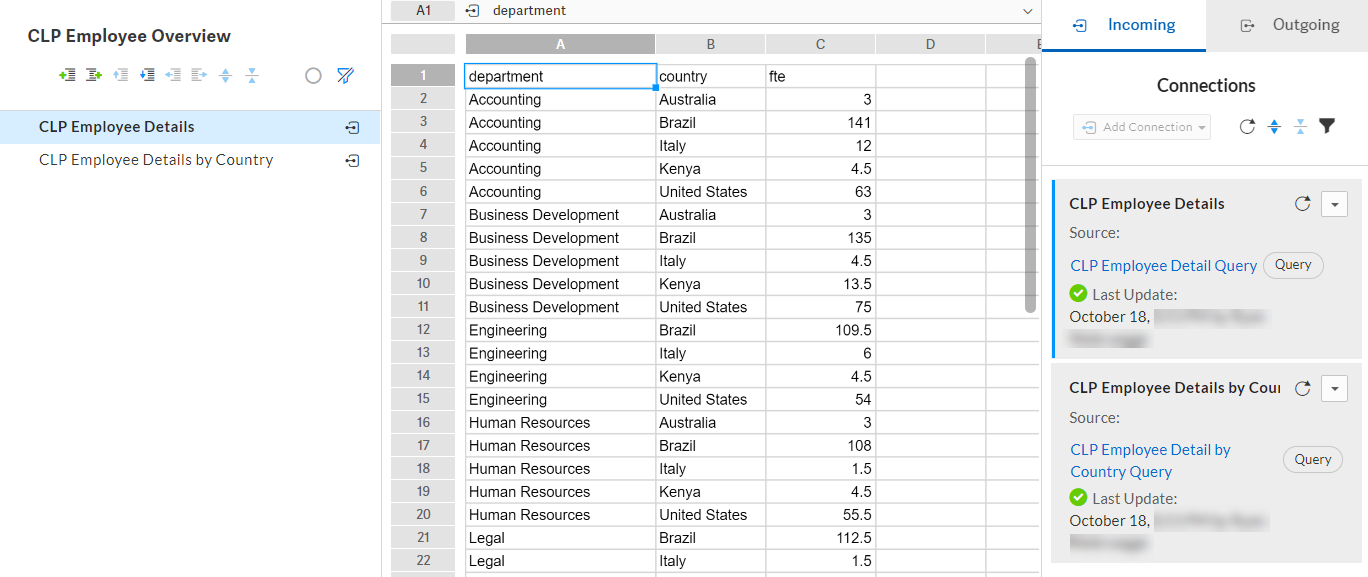This screenshot has height=577, width=1368.
Task: Click connection icon on CLP Employee Details by Country row
Action: click(352, 160)
